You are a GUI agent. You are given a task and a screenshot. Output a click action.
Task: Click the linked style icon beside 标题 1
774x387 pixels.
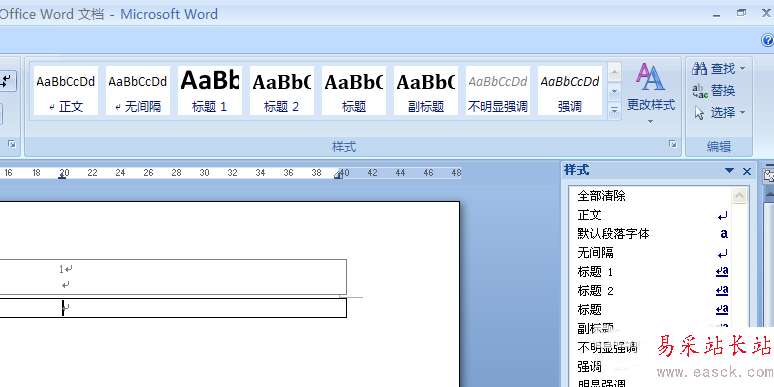[x=722, y=271]
